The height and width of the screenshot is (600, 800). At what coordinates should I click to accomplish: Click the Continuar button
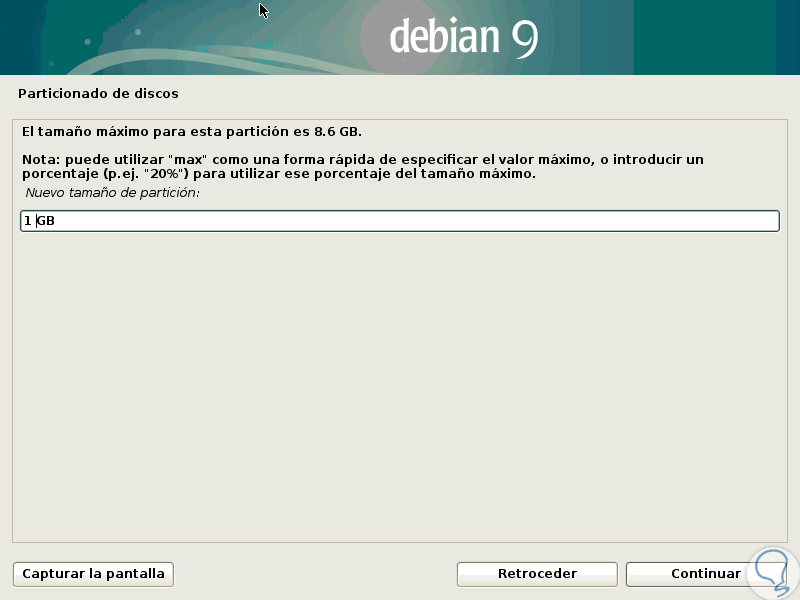pos(706,574)
